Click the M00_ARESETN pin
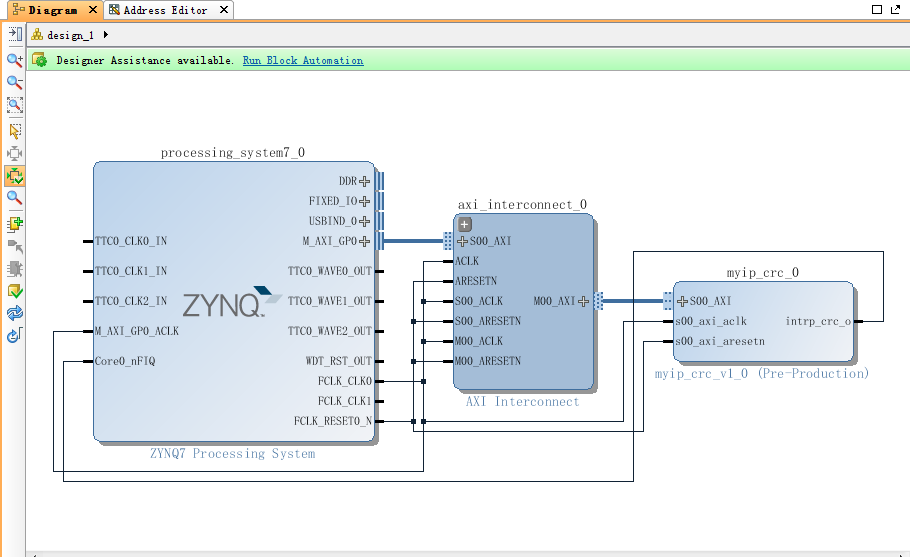This screenshot has width=910, height=557. (488, 361)
